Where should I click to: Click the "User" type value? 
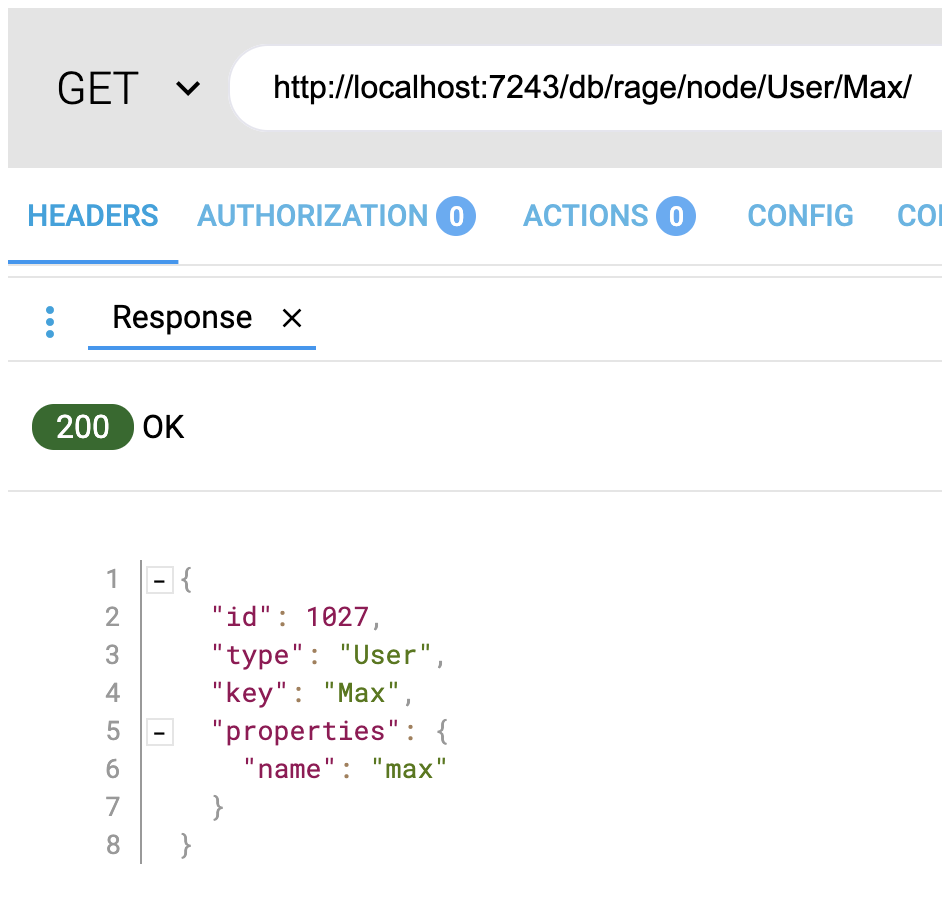pyautogui.click(x=385, y=655)
